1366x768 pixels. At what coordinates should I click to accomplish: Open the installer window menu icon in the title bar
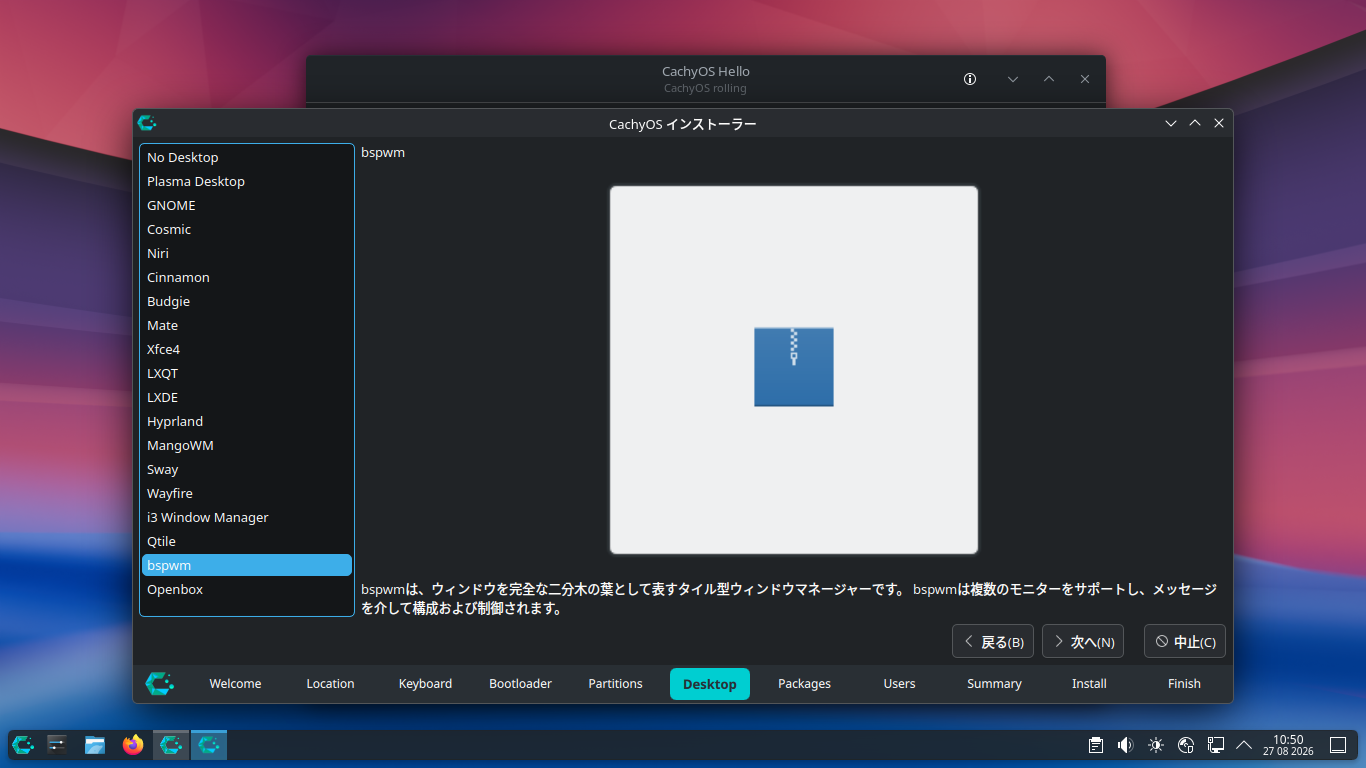coord(147,123)
